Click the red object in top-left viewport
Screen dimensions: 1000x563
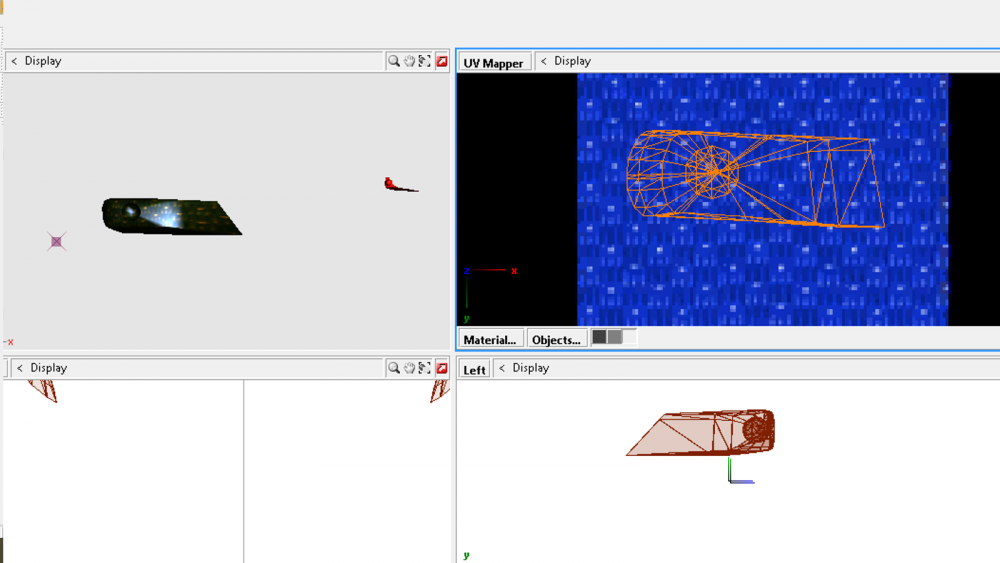400,185
